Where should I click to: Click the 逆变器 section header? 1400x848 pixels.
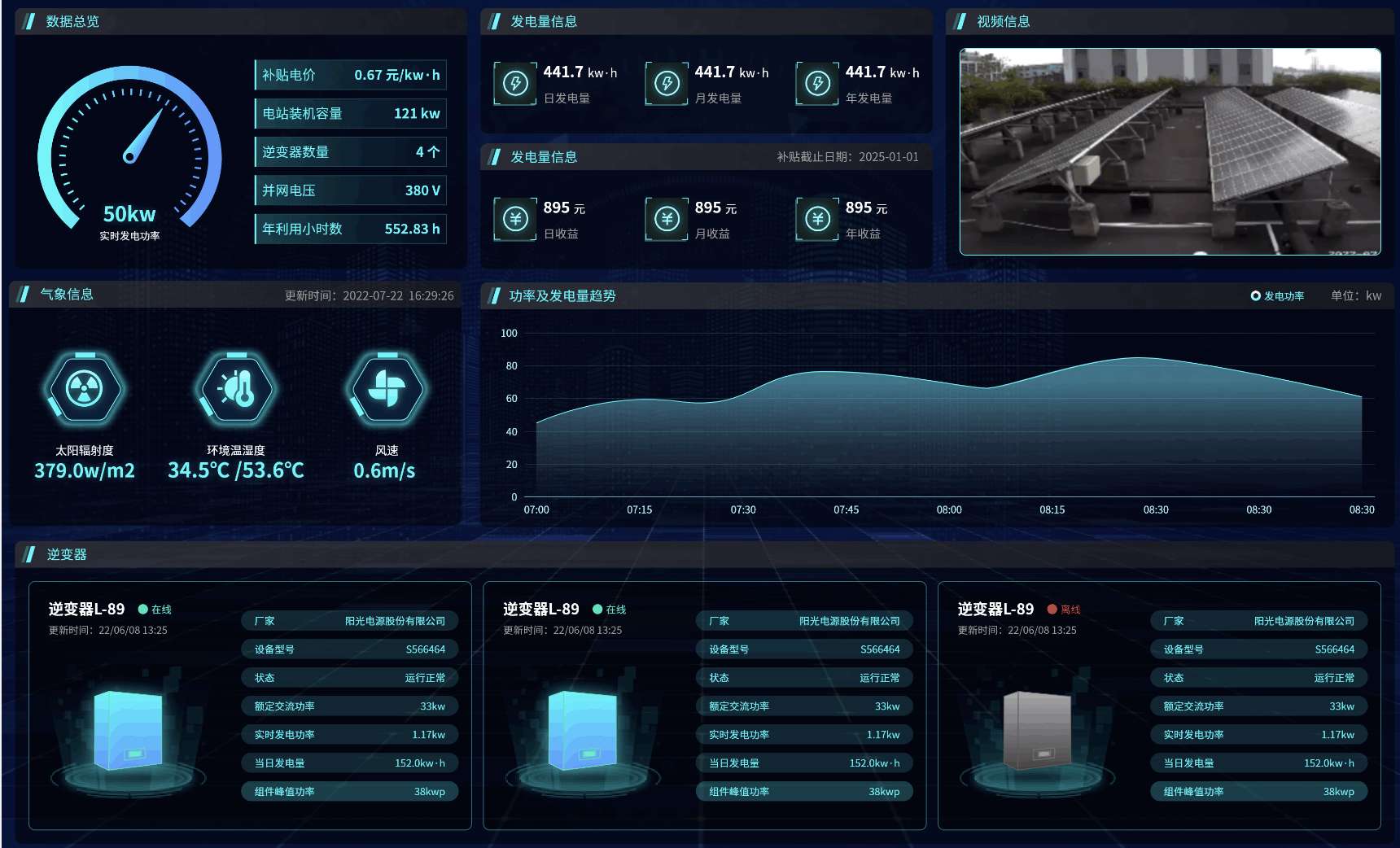click(x=705, y=554)
